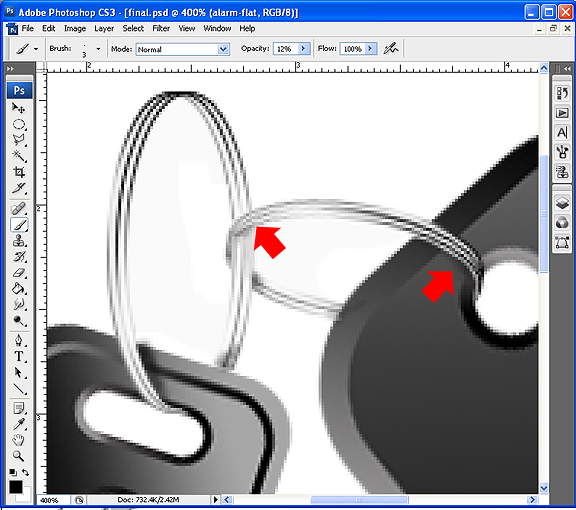Open the Layer menu

(104, 28)
